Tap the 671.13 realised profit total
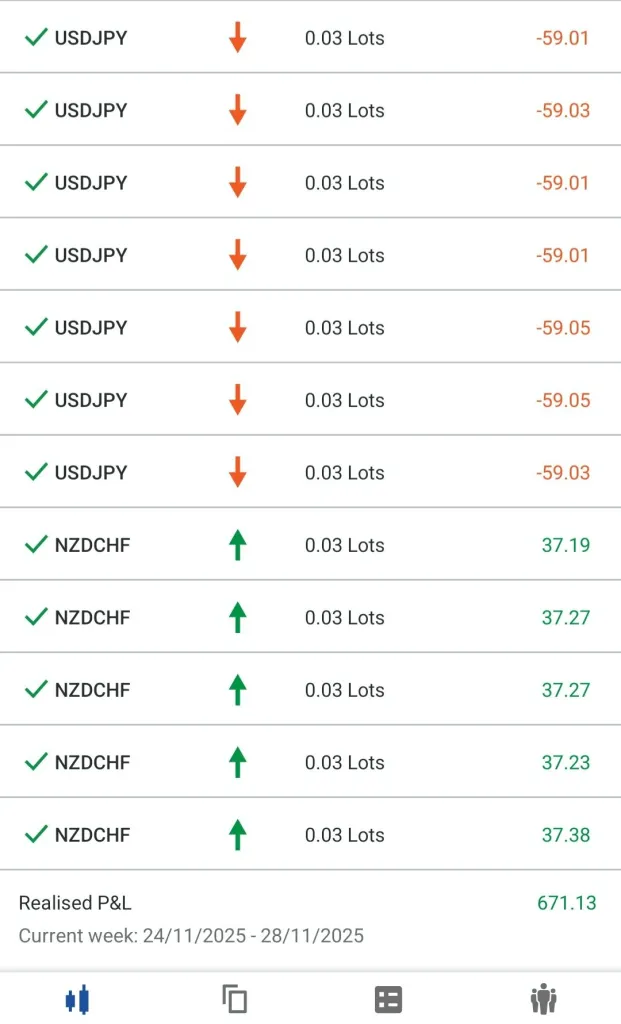This screenshot has width=621, height=1024. tap(566, 903)
